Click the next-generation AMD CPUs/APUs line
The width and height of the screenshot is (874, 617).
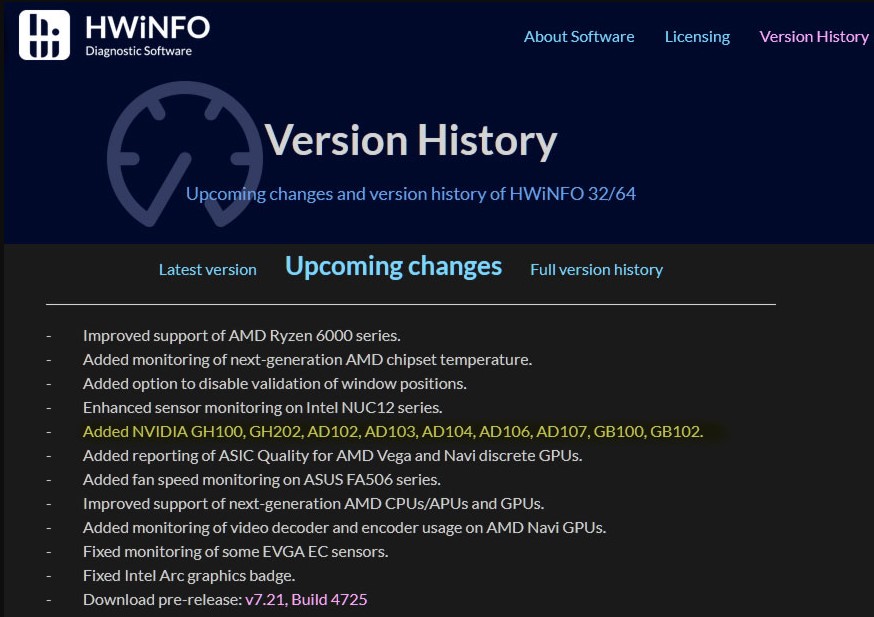pos(313,503)
